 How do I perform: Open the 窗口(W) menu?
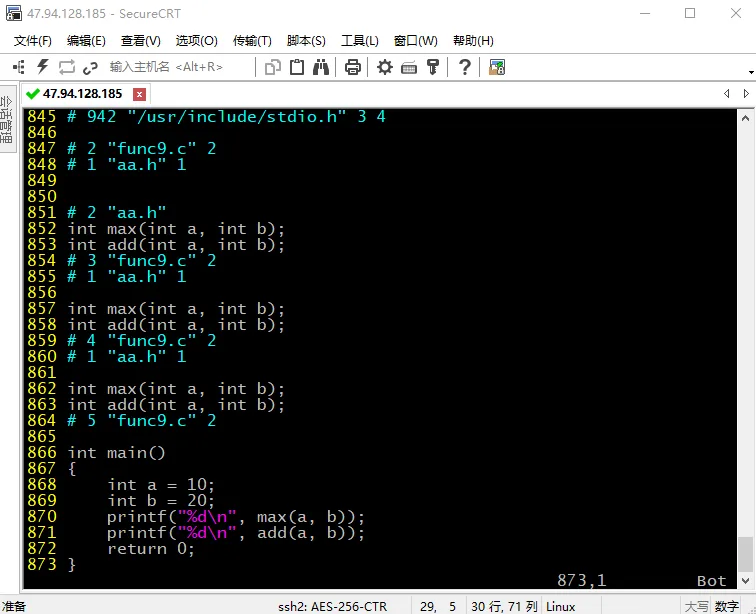tap(416, 41)
